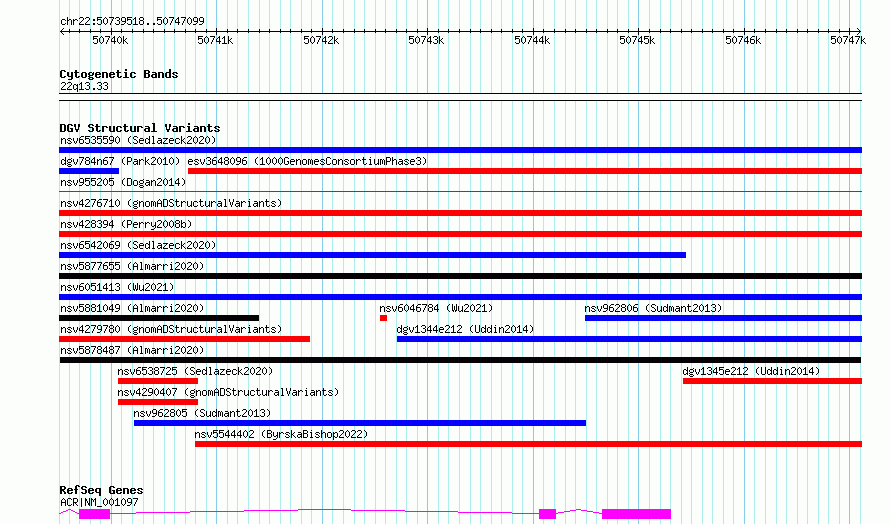The image size is (890, 524).
Task: Open nsv6046784 (Wu2021) variant label
Action: tap(436, 308)
